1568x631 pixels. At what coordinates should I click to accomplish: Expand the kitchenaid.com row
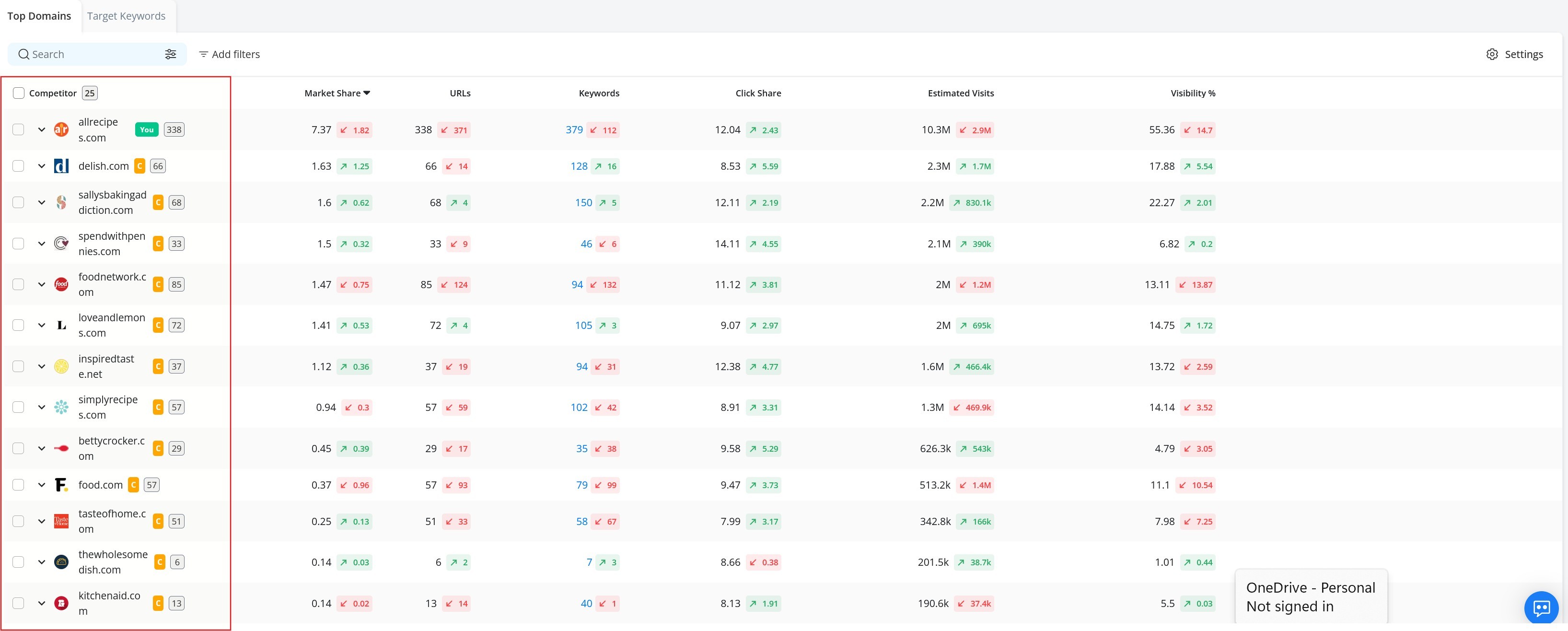click(x=41, y=604)
